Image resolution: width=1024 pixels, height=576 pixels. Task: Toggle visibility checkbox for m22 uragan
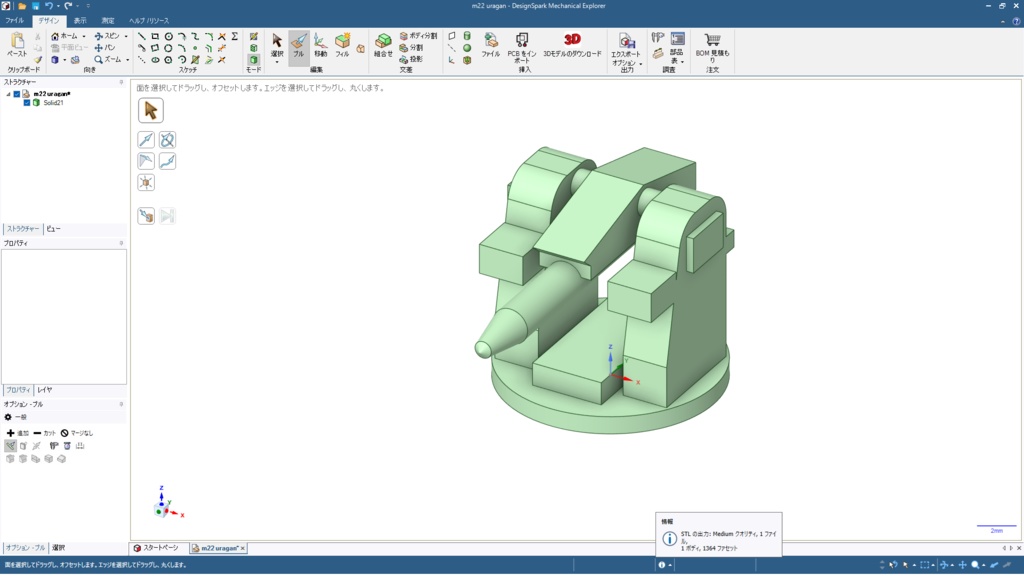coord(17,94)
